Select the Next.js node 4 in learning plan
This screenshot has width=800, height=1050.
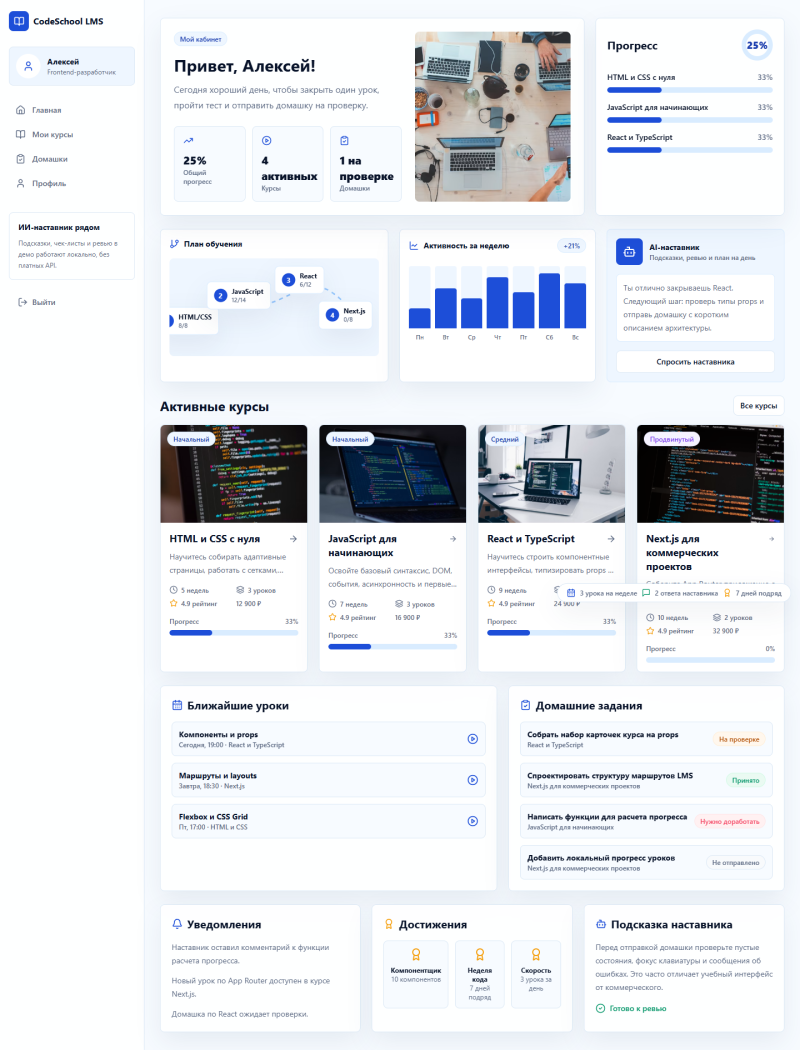click(x=345, y=315)
